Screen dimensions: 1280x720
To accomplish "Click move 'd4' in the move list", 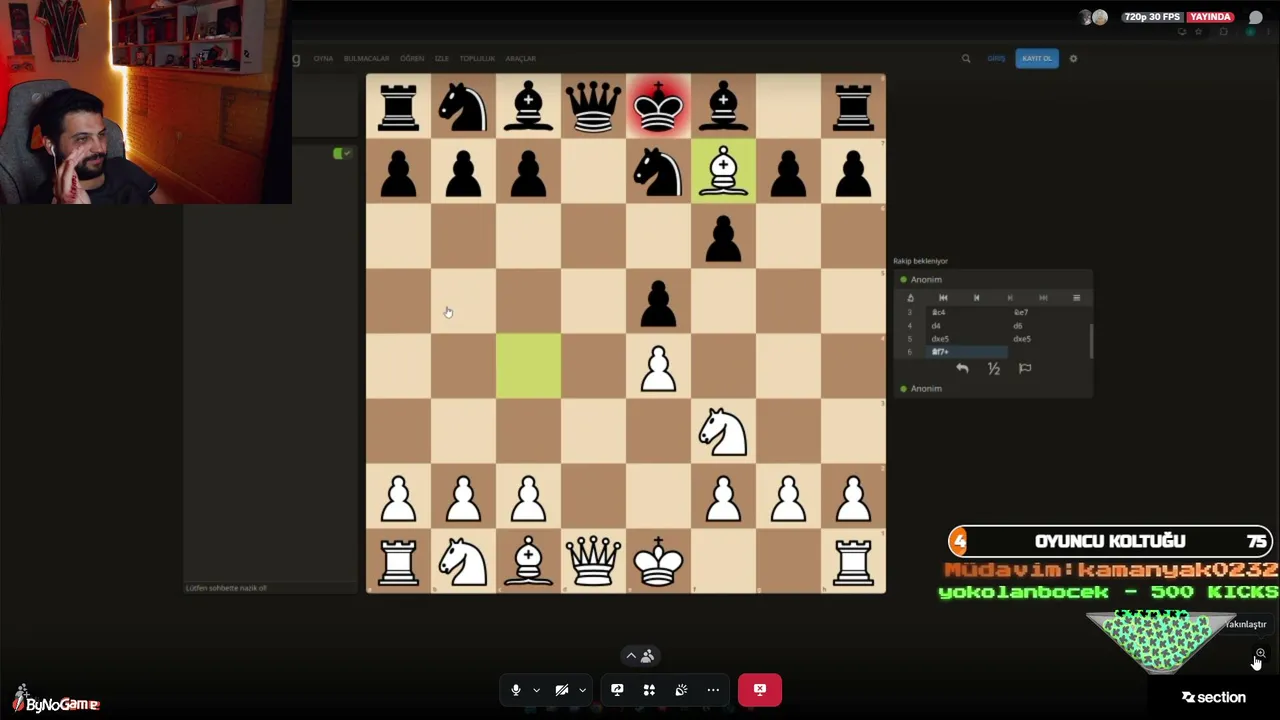I will pyautogui.click(x=936, y=326).
